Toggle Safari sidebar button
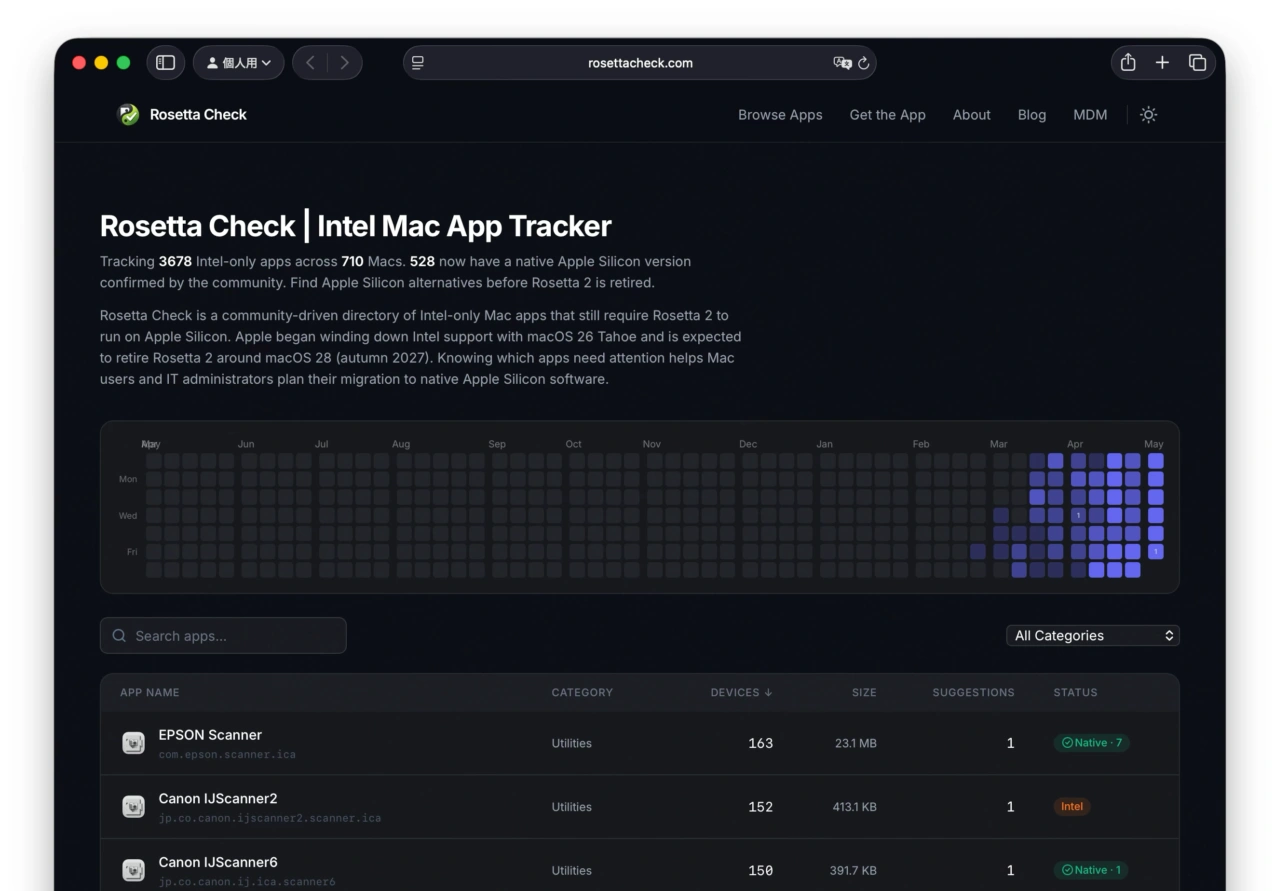 166,63
